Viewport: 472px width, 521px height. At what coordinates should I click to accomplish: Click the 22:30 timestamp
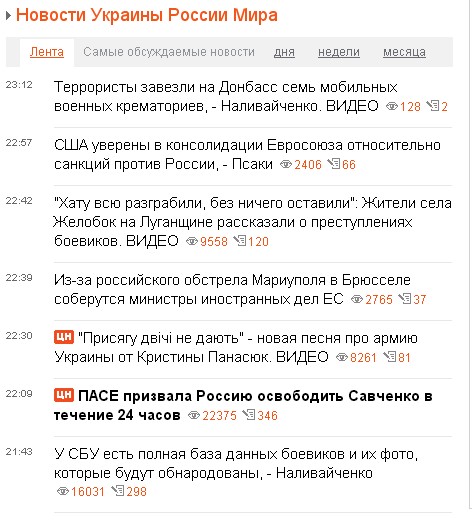19,335
